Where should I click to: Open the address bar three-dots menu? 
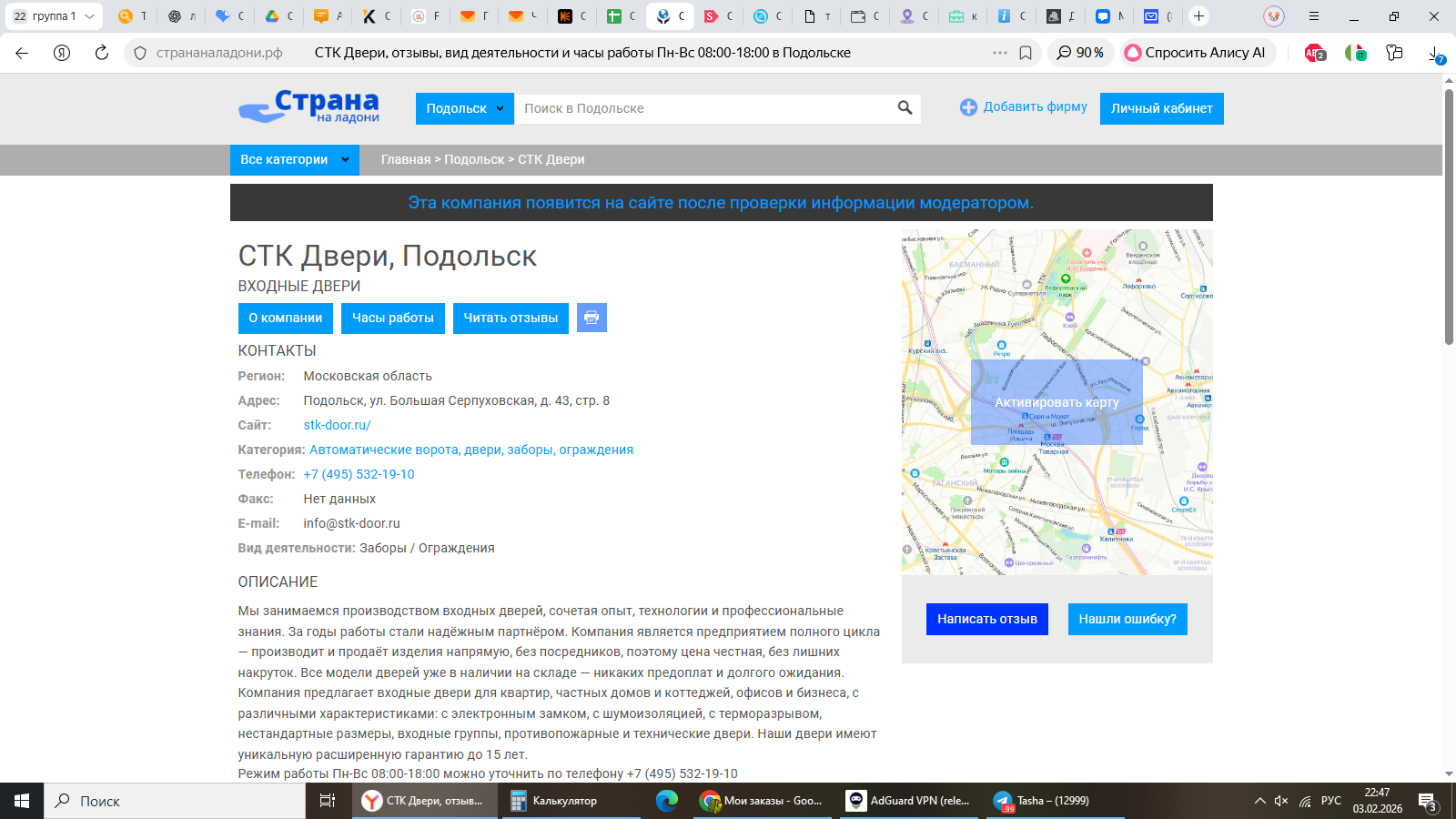pyautogui.click(x=1000, y=53)
